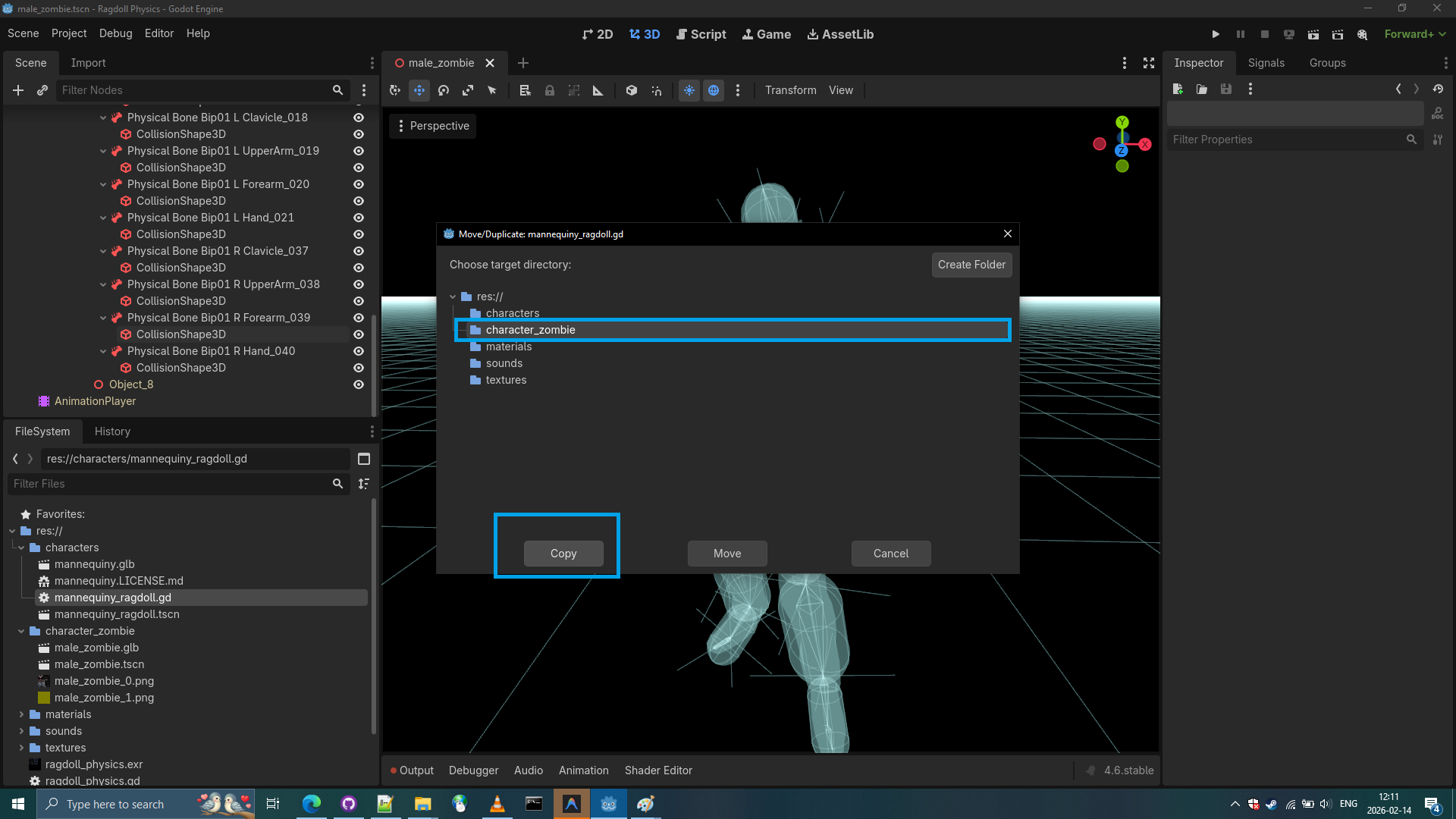This screenshot has width=1456, height=819.
Task: Open the Forward+ renderer dropdown
Action: [x=1415, y=34]
